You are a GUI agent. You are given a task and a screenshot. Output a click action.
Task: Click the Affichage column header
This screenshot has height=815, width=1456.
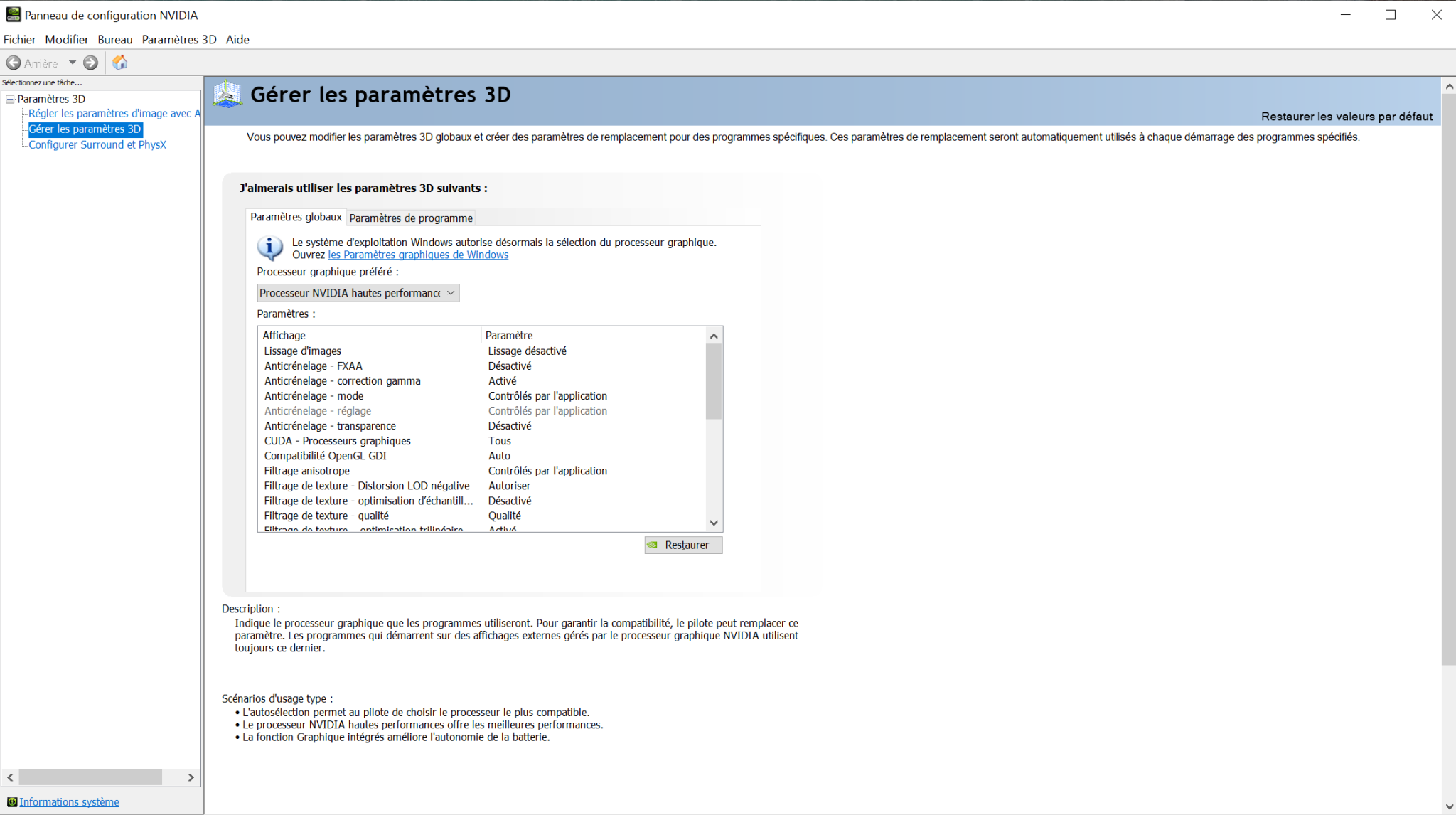tap(370, 336)
